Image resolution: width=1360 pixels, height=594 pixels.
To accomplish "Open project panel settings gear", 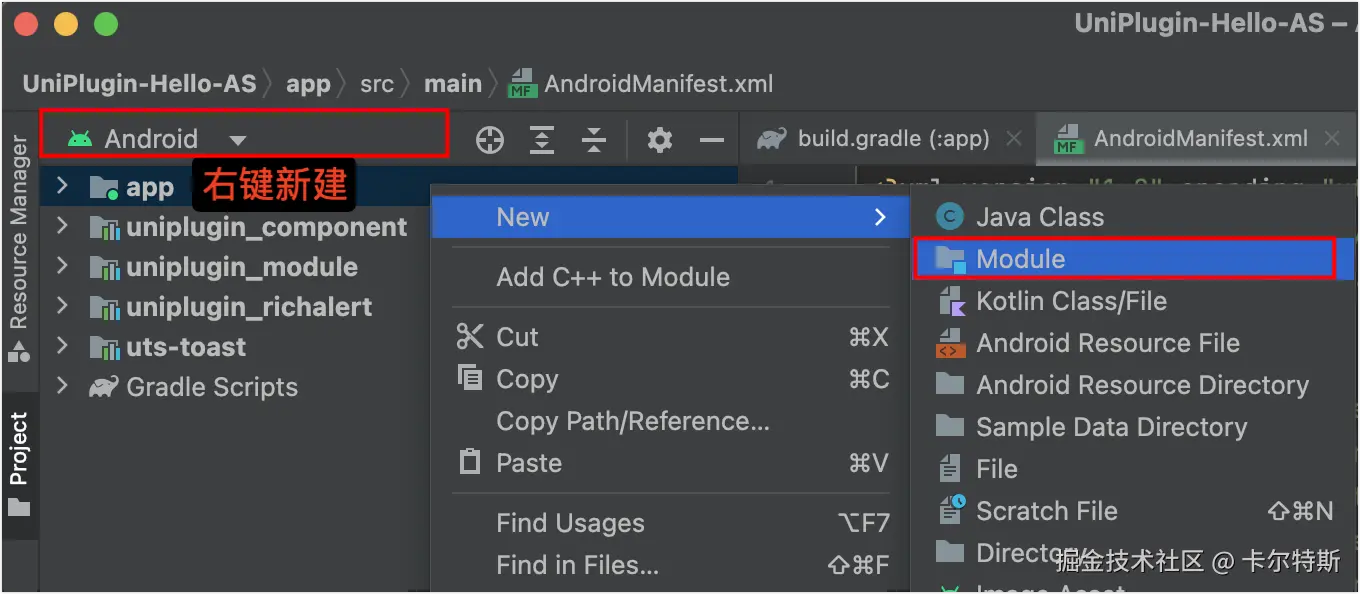I will tap(659, 140).
